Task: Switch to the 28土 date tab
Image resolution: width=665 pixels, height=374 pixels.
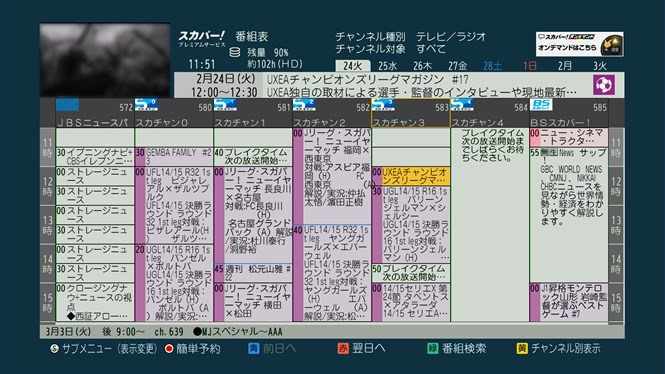Action: pos(492,66)
